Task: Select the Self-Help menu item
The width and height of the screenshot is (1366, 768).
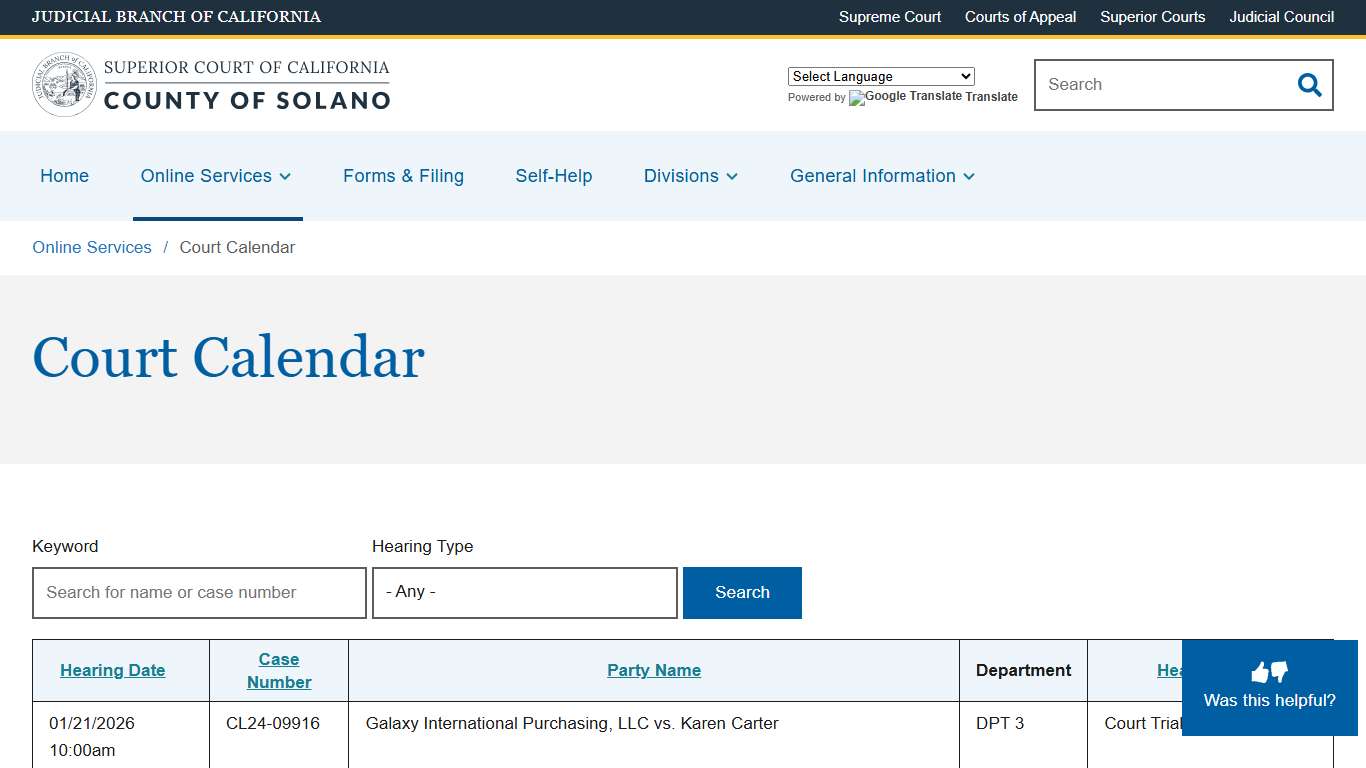Action: click(554, 176)
